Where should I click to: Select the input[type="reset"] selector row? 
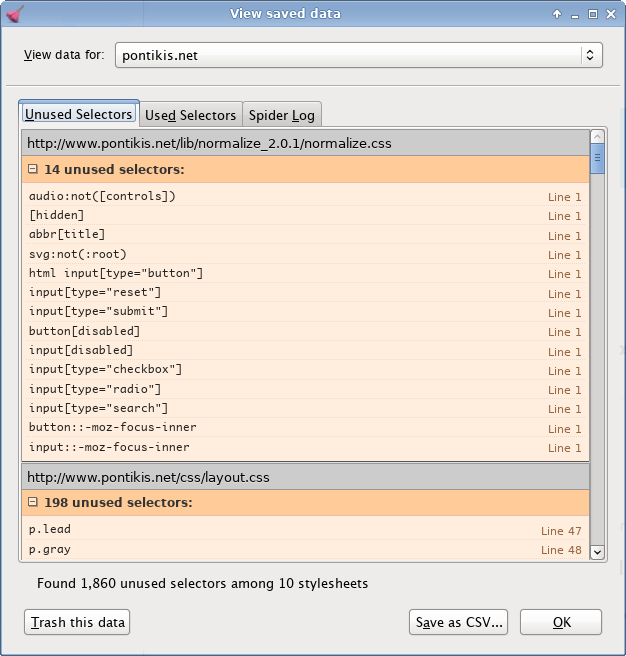click(305, 293)
